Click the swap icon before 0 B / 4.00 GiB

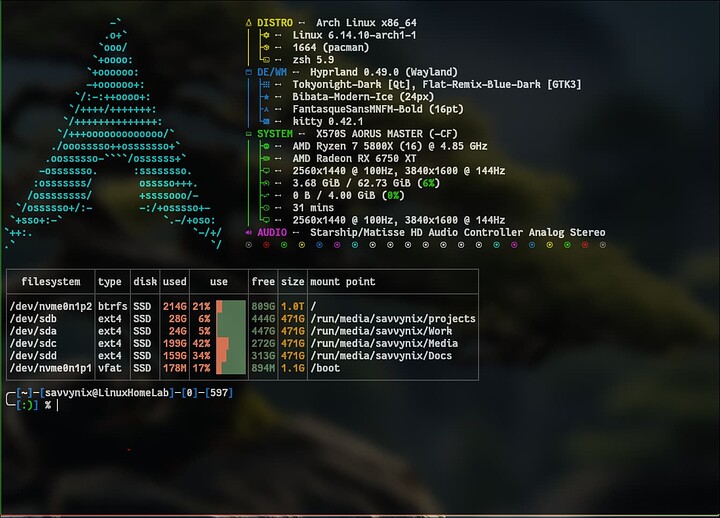(x=266, y=196)
